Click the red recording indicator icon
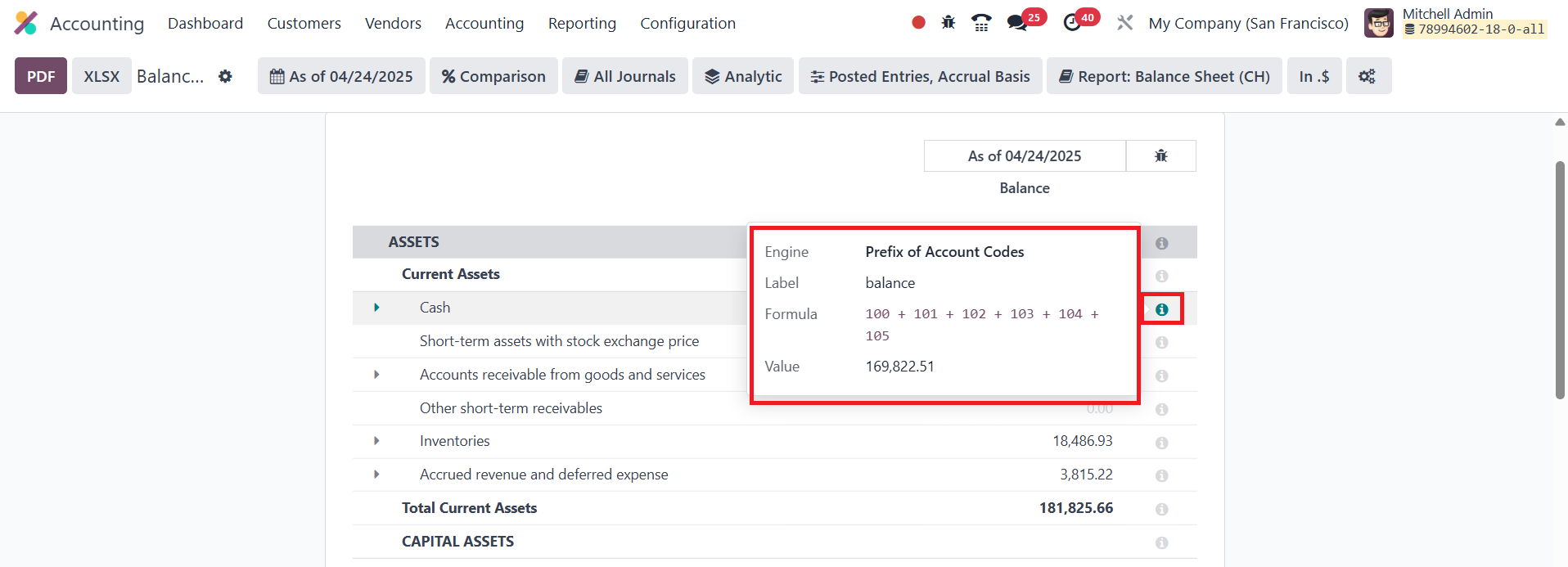Viewport: 1568px width, 567px height. click(x=918, y=23)
